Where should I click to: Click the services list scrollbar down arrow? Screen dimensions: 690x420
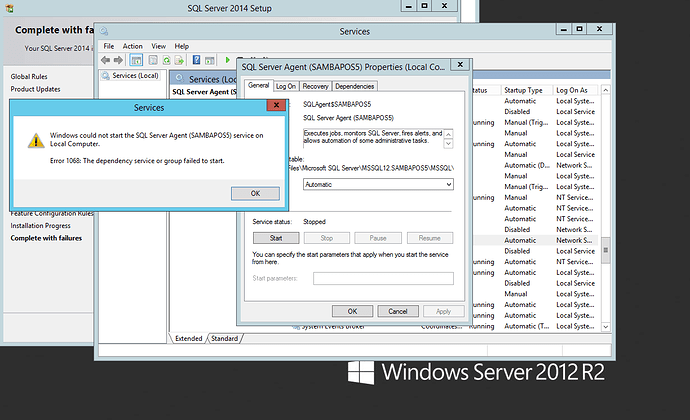(606, 327)
